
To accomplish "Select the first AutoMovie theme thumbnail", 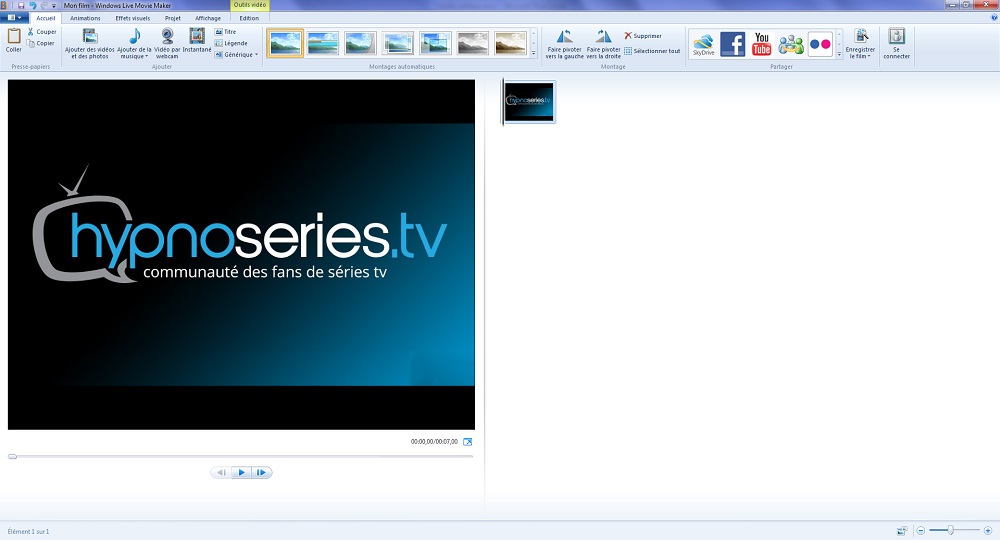I will tap(285, 43).
